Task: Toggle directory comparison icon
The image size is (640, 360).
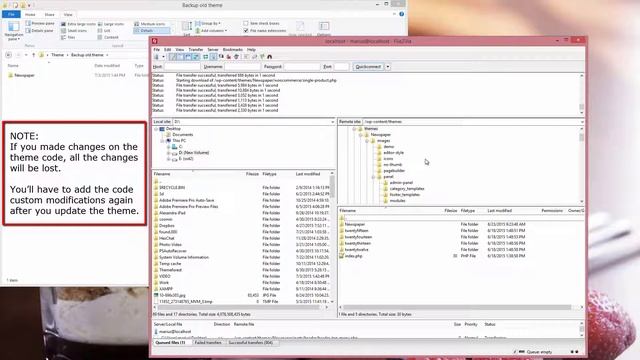Action: click(254, 57)
